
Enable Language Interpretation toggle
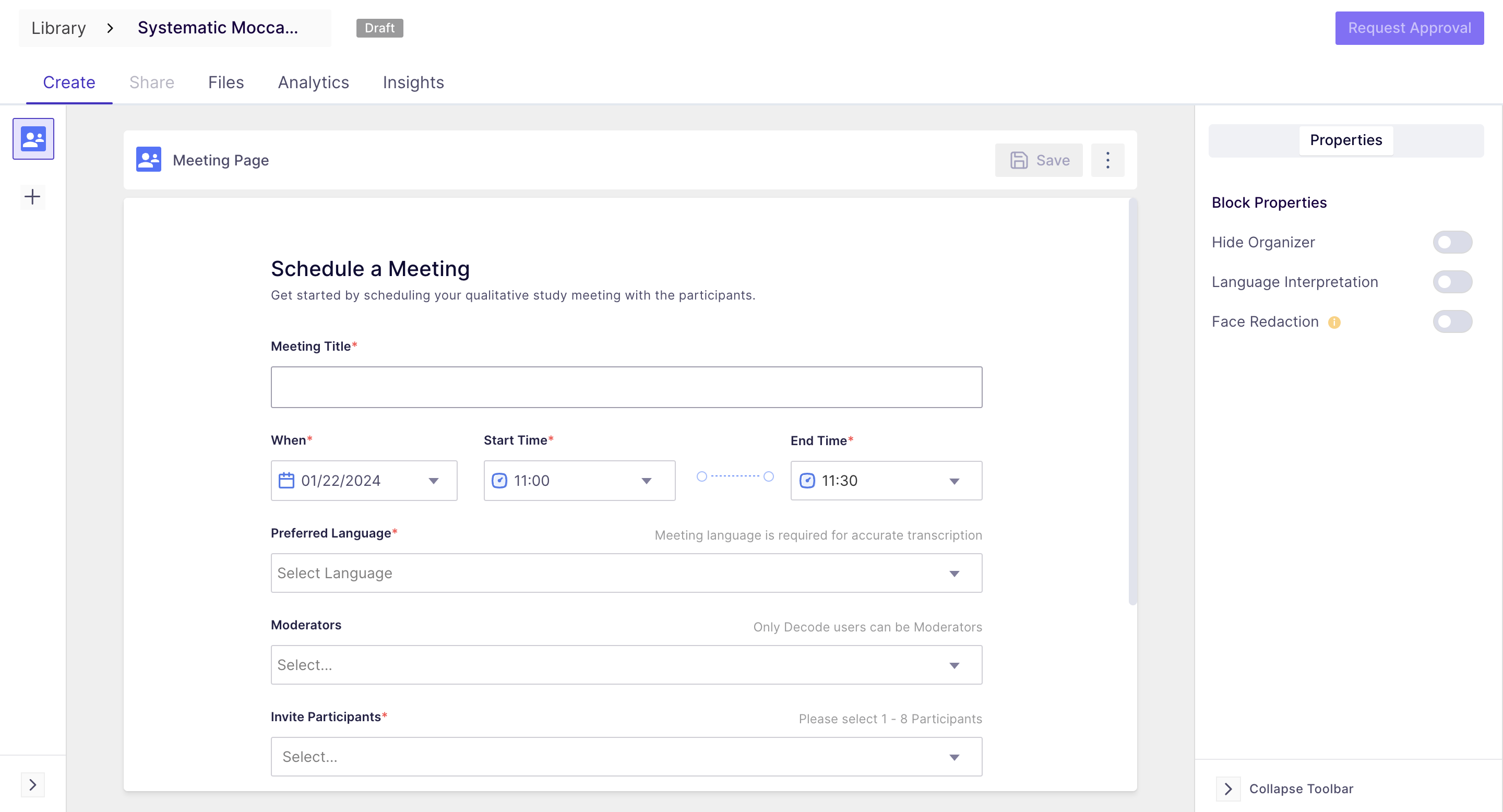coord(1452,282)
